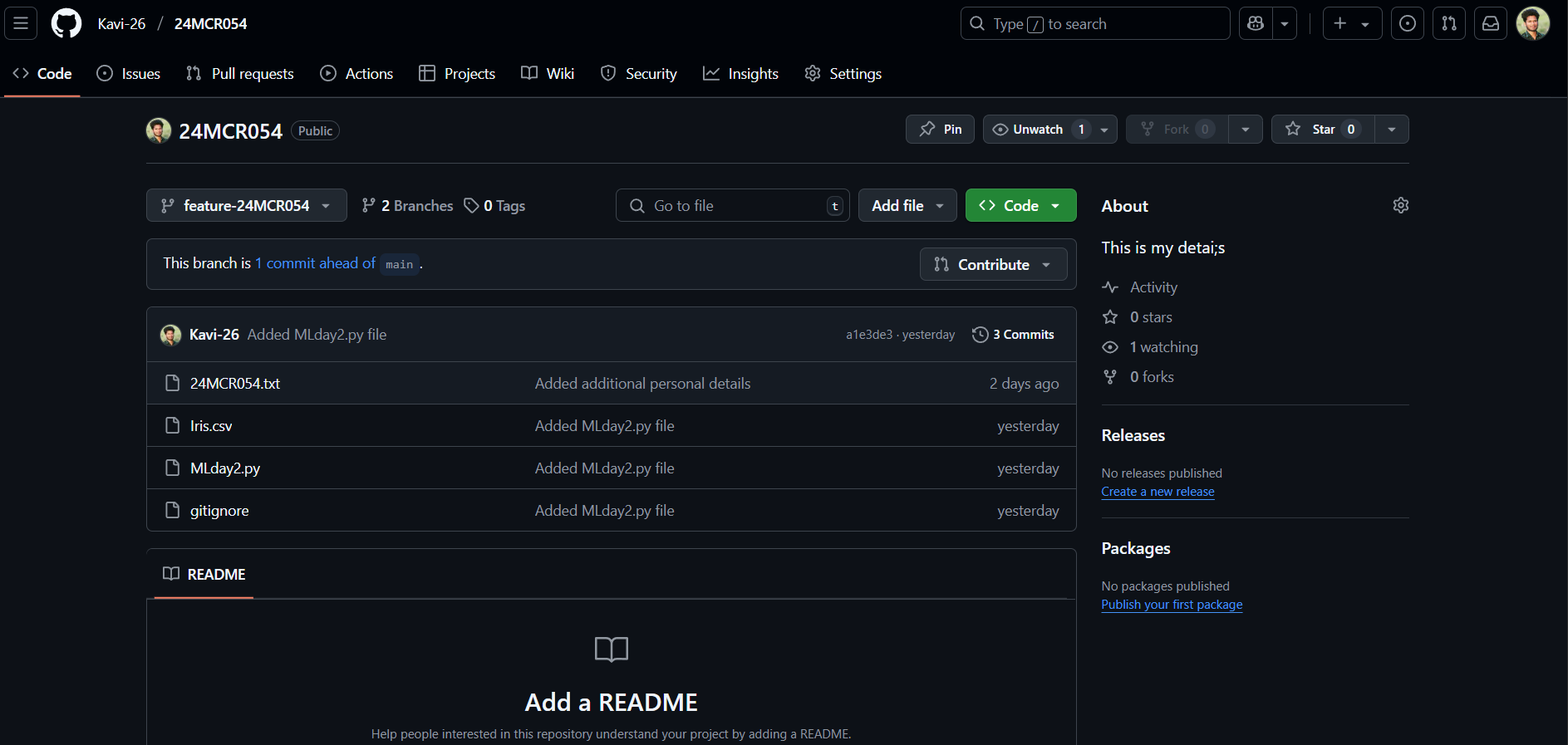1568x745 pixels.
Task: Click the Go to file search field
Action: 732,205
